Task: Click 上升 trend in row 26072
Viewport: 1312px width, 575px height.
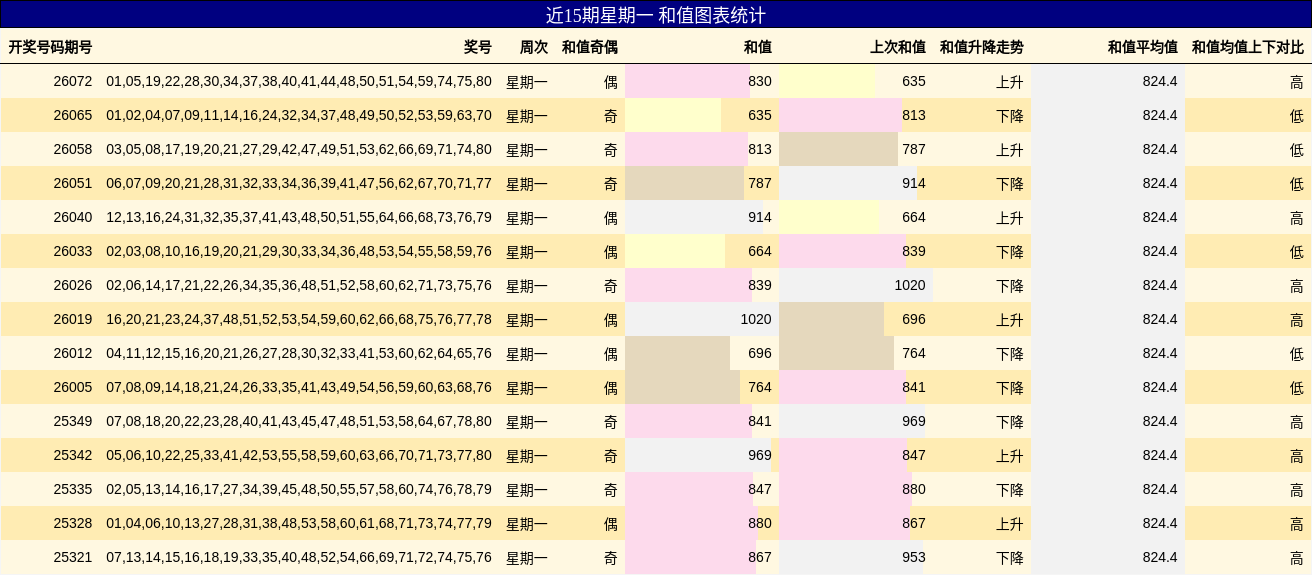Action: pyautogui.click(x=1010, y=81)
